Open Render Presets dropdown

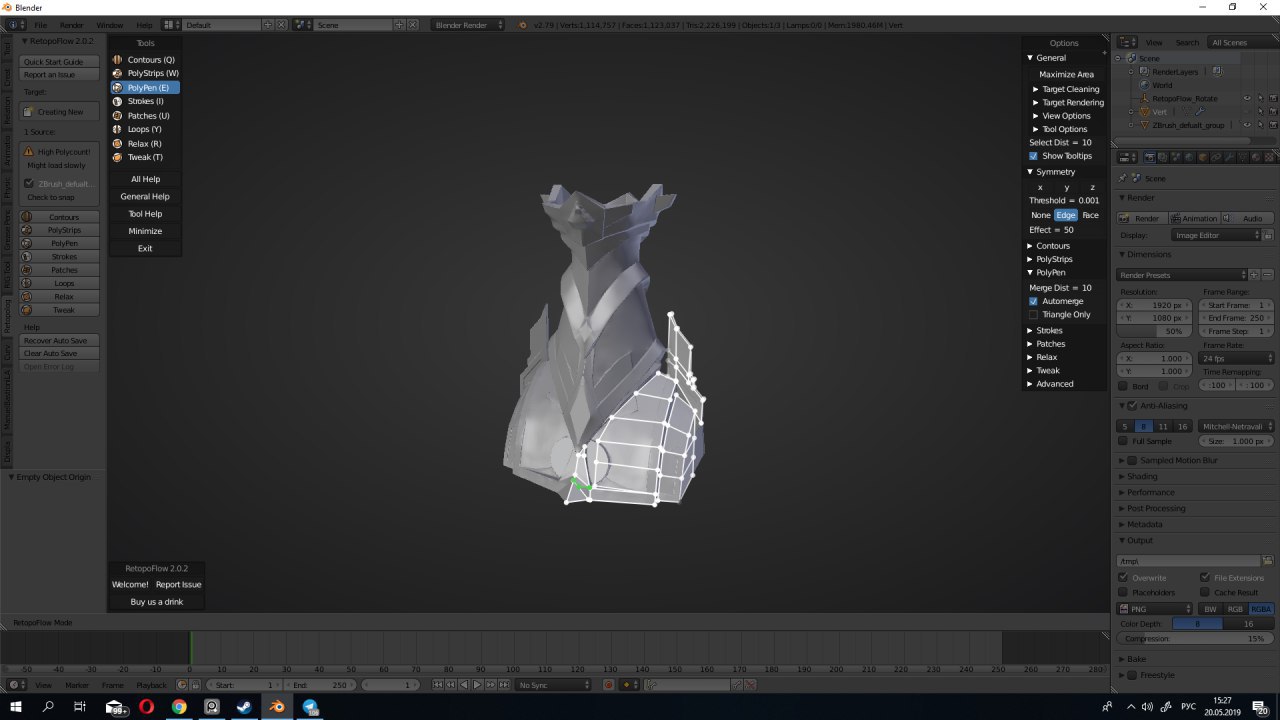(x=1182, y=275)
